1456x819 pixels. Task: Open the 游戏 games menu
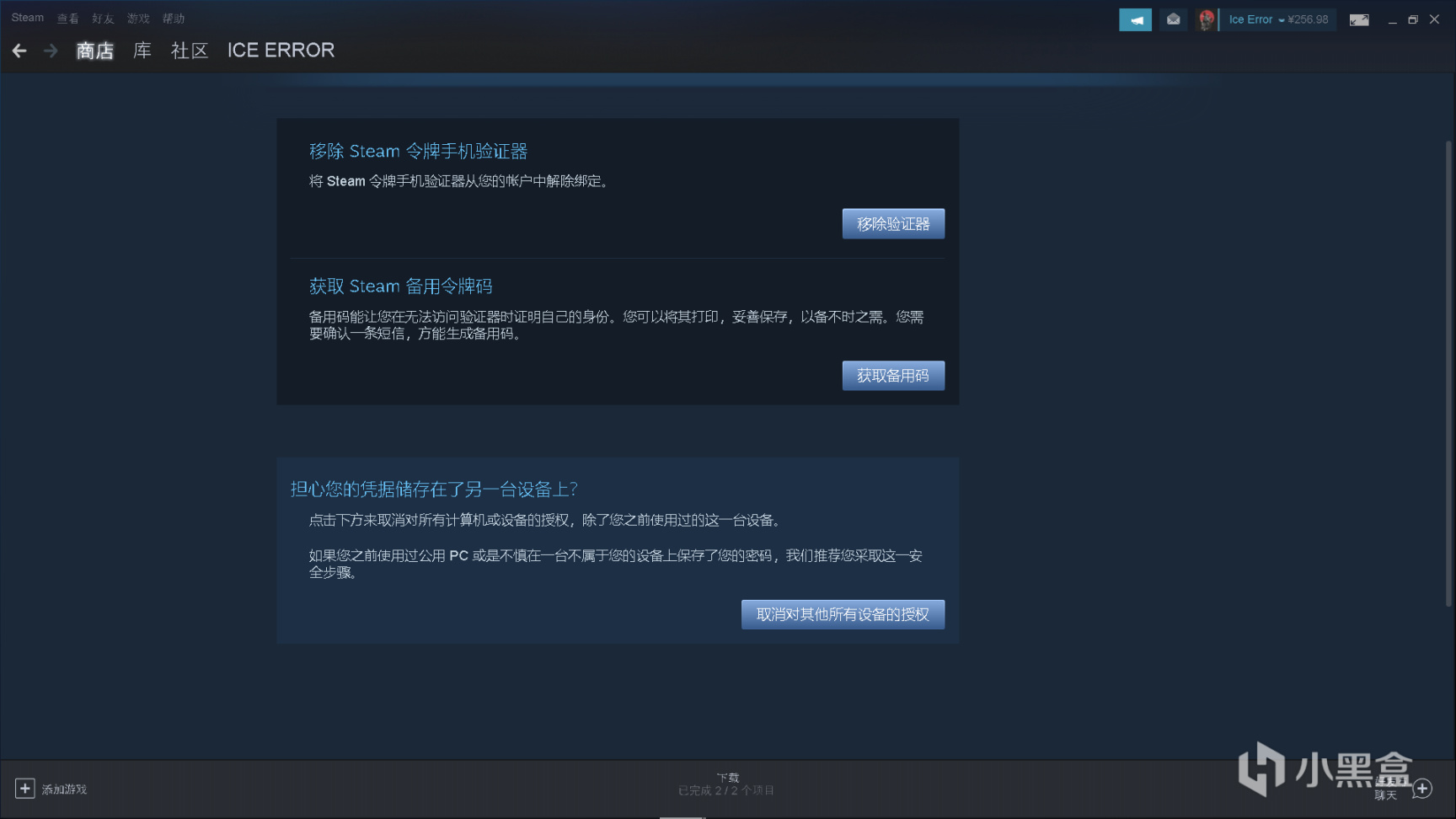[137, 18]
